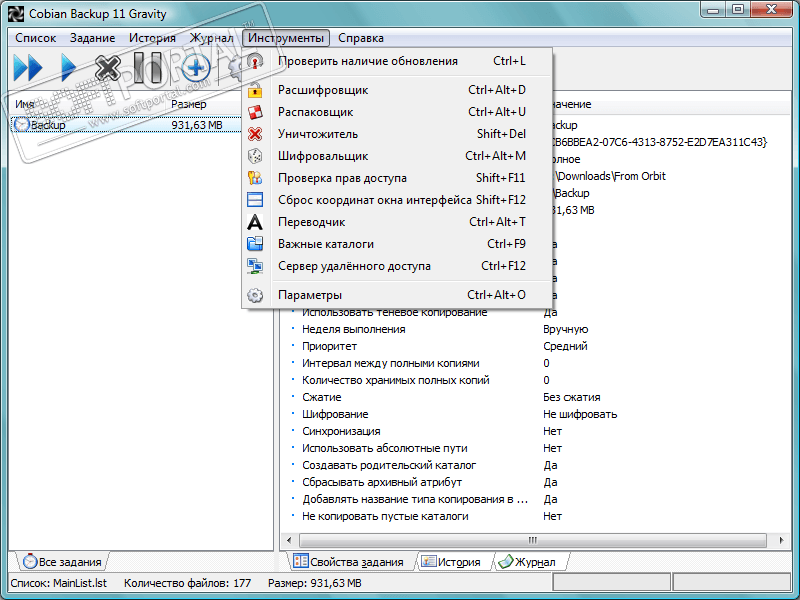Click the check for updates icon
The image size is (800, 600).
coord(255,61)
